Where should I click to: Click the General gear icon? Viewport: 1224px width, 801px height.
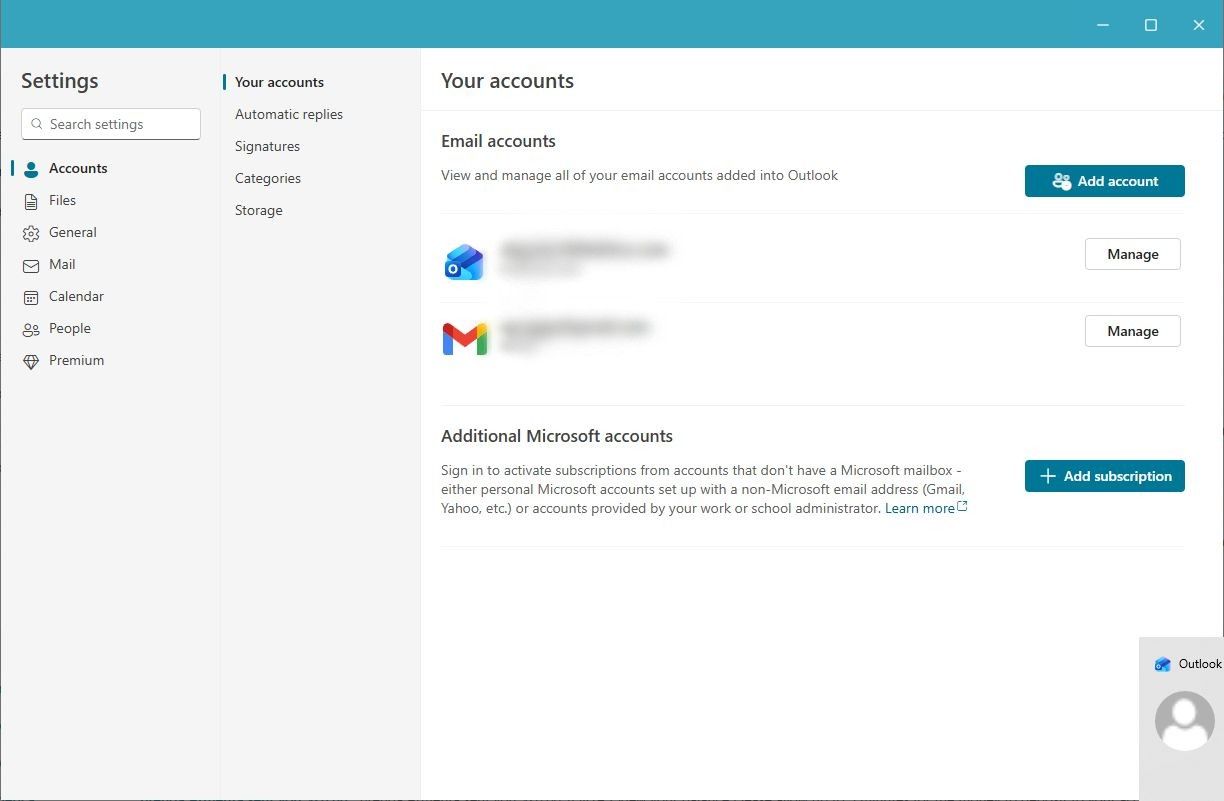click(x=31, y=233)
